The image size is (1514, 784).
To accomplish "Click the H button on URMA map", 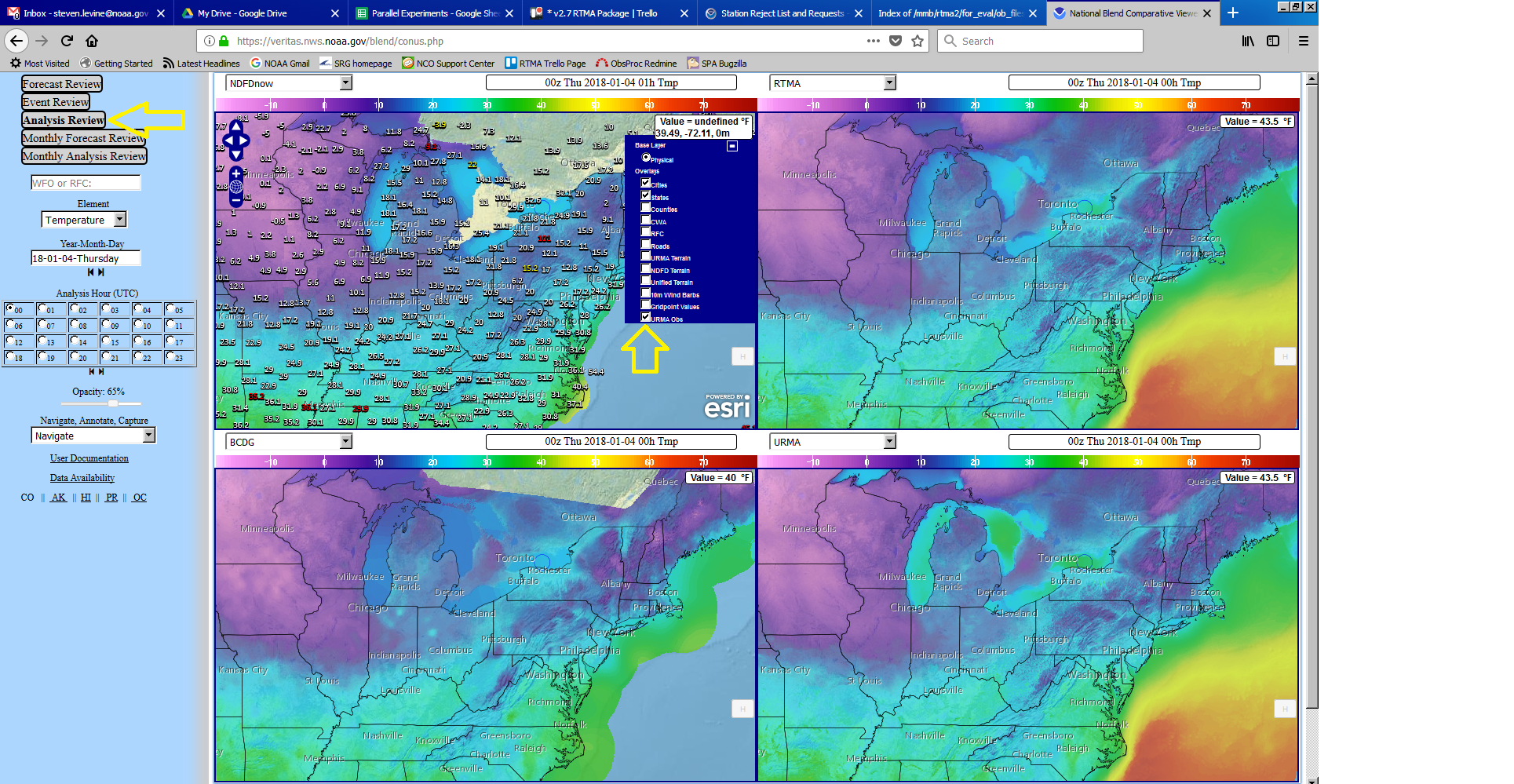I will click(x=1285, y=709).
